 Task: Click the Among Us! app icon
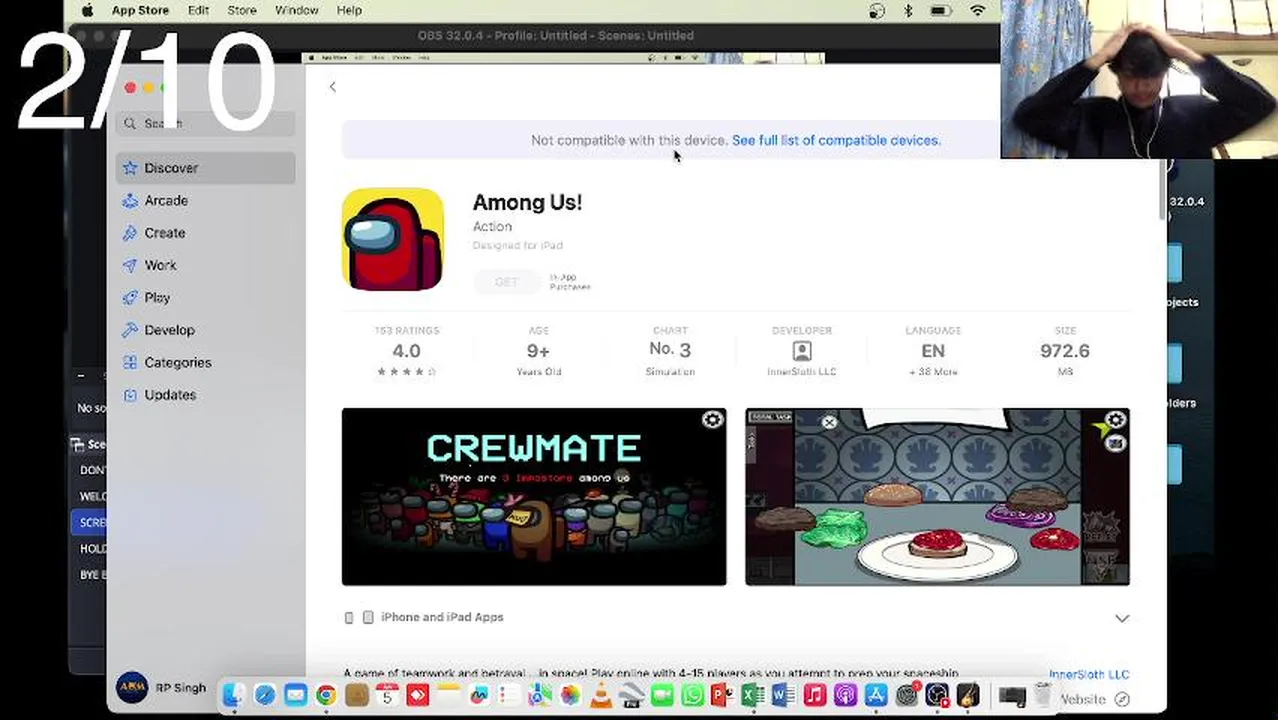point(392,239)
